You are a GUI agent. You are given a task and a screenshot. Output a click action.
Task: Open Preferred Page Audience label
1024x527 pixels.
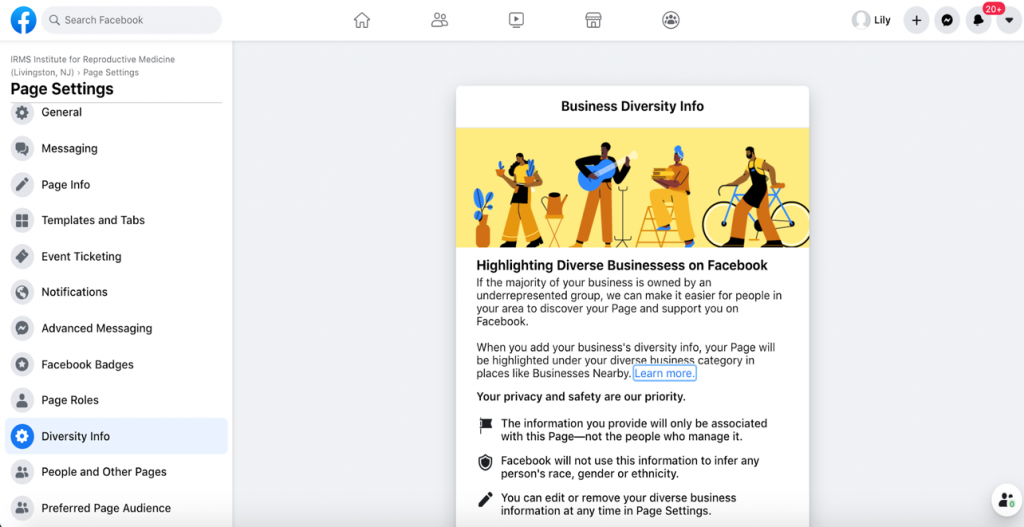tap(106, 508)
